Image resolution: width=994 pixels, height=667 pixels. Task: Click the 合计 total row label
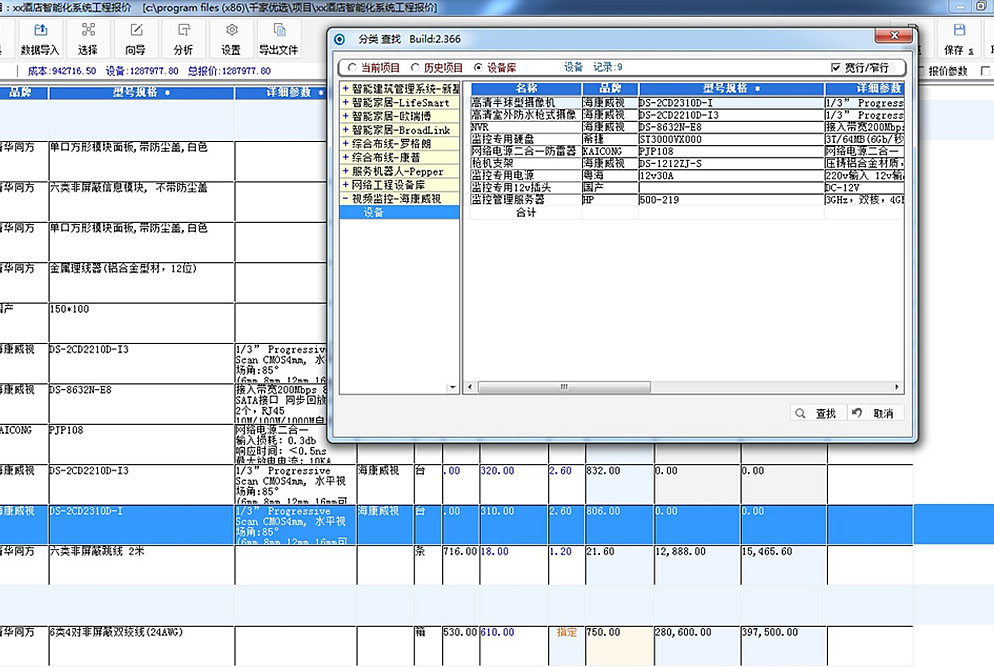526,212
